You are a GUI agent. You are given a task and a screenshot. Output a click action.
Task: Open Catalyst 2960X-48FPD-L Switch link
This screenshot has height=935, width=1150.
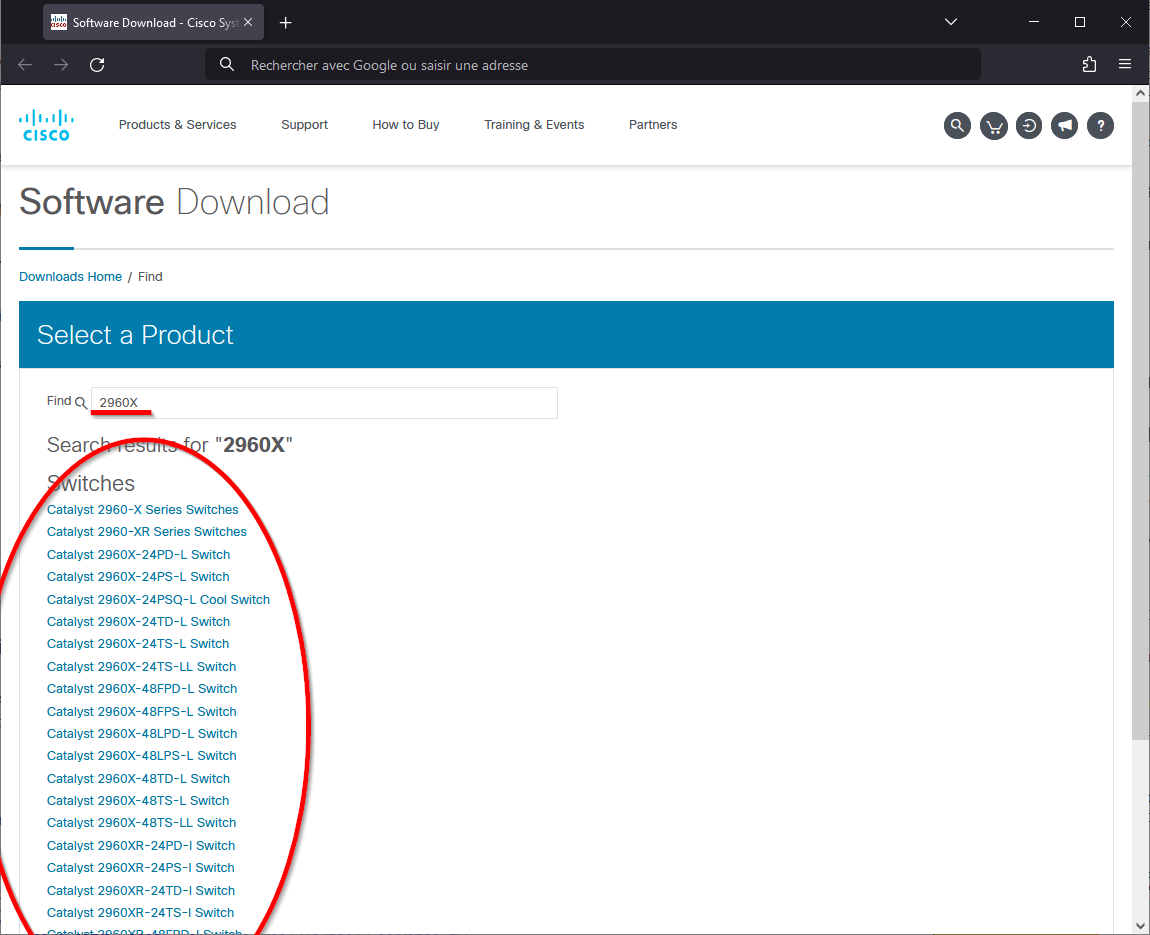click(142, 689)
